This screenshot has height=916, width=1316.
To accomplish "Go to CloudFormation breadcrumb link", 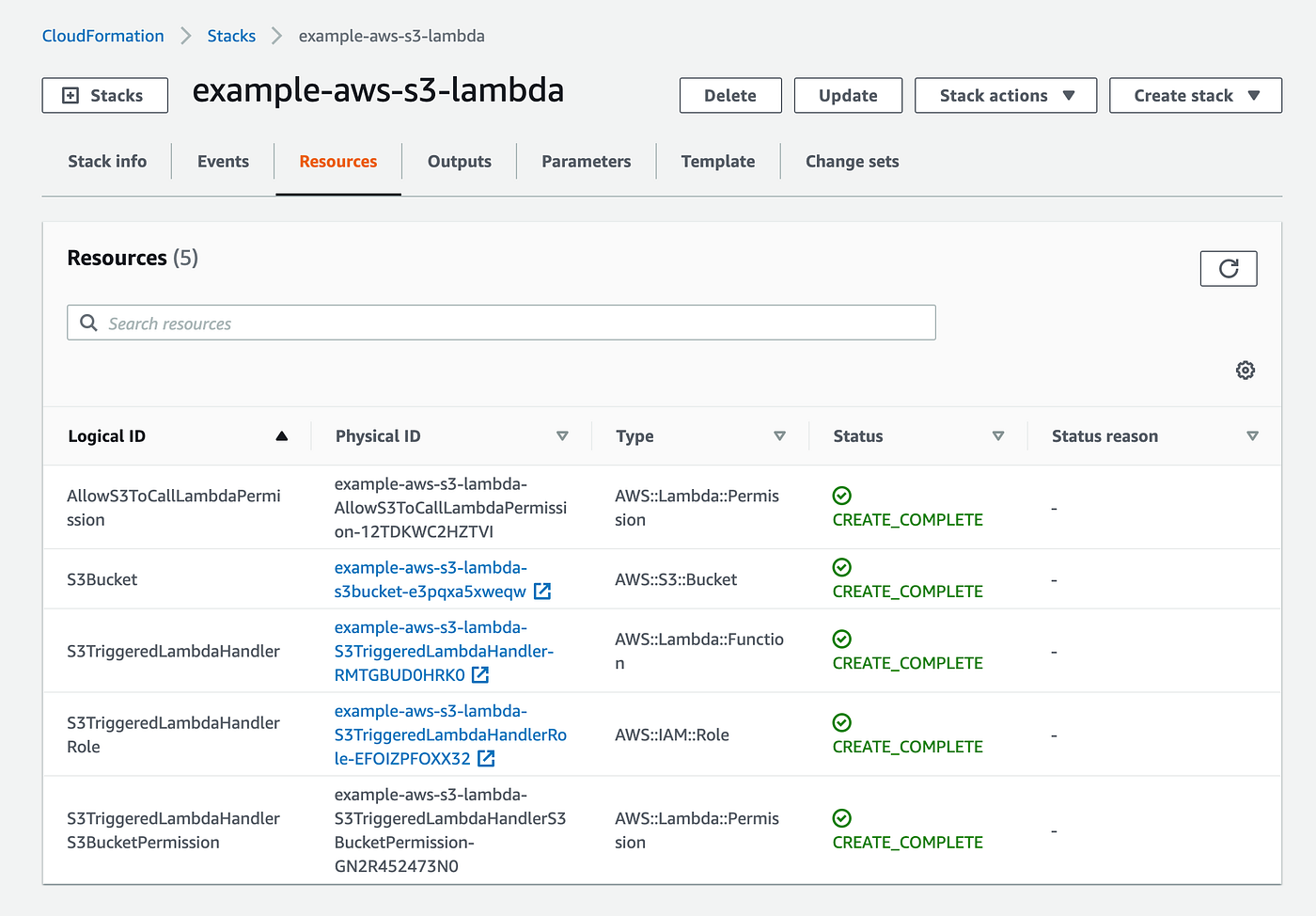I will tap(103, 36).
